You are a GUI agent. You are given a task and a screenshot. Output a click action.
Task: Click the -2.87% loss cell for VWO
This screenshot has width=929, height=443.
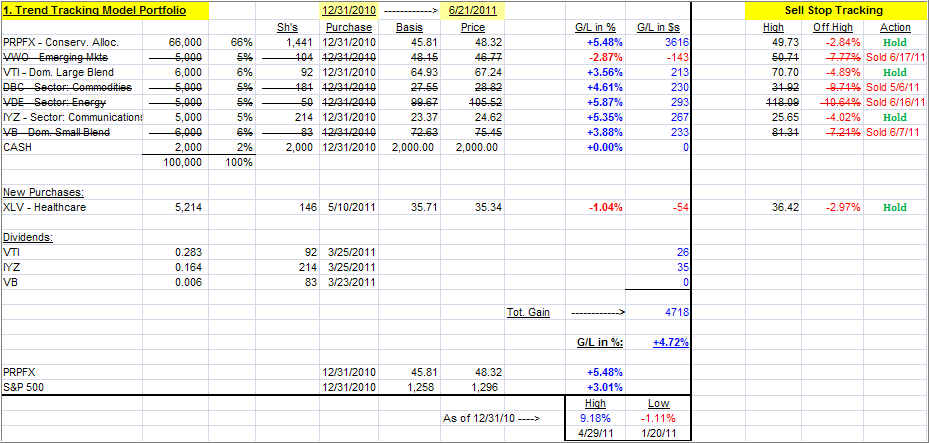pos(605,57)
